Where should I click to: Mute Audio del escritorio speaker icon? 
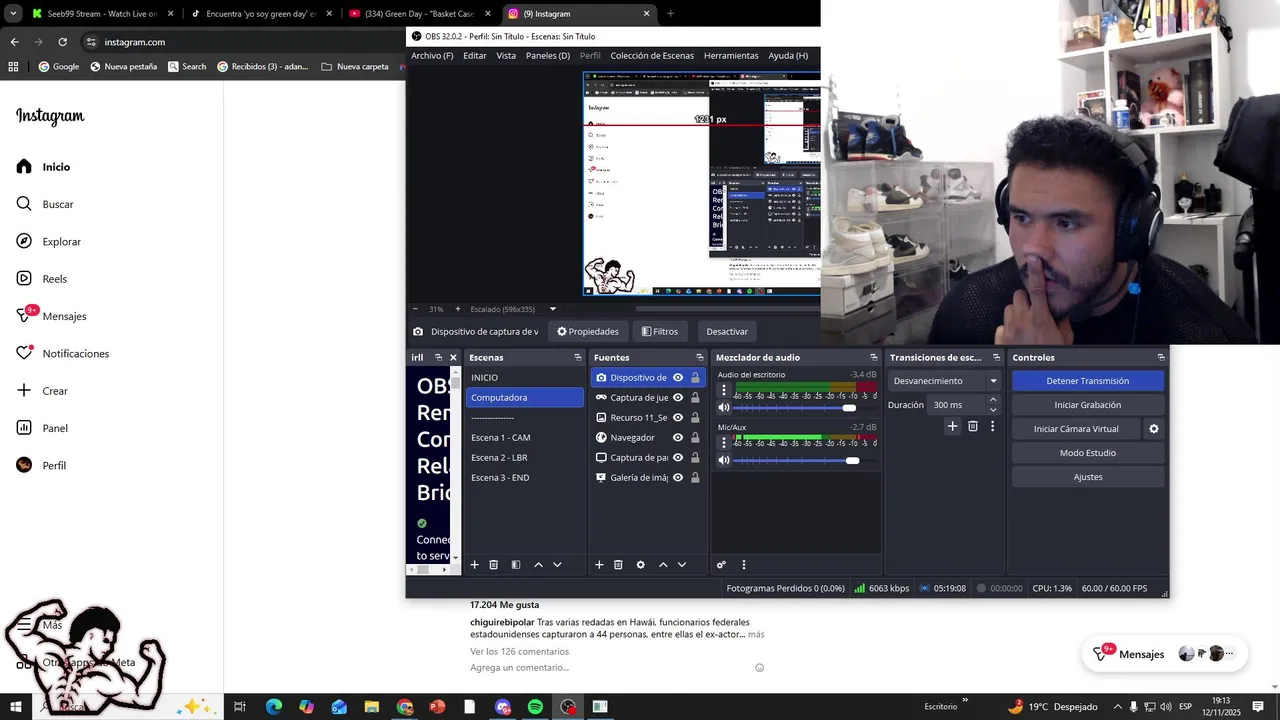724,408
